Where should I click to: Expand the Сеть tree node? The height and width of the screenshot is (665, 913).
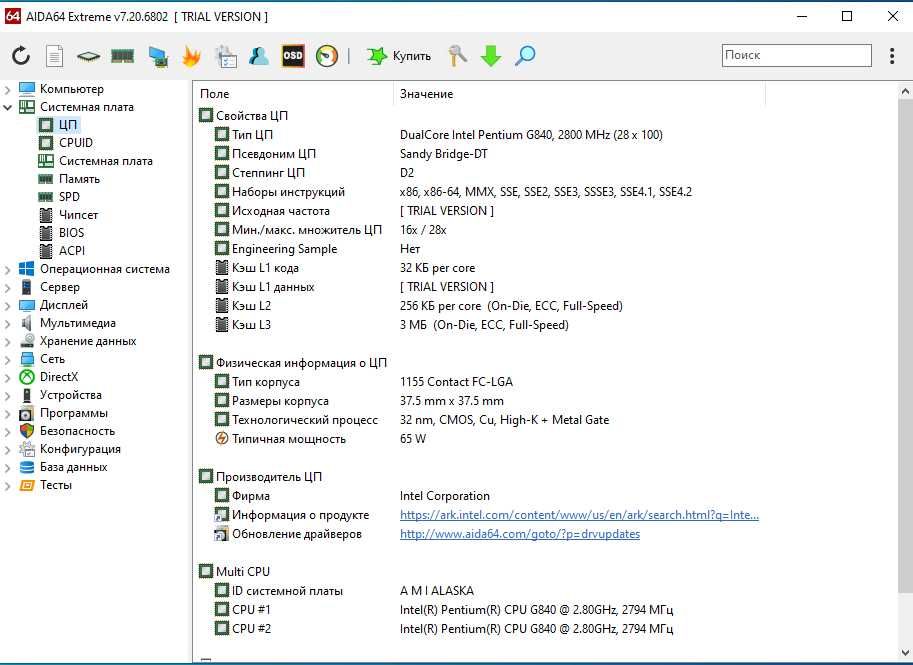tap(8, 360)
